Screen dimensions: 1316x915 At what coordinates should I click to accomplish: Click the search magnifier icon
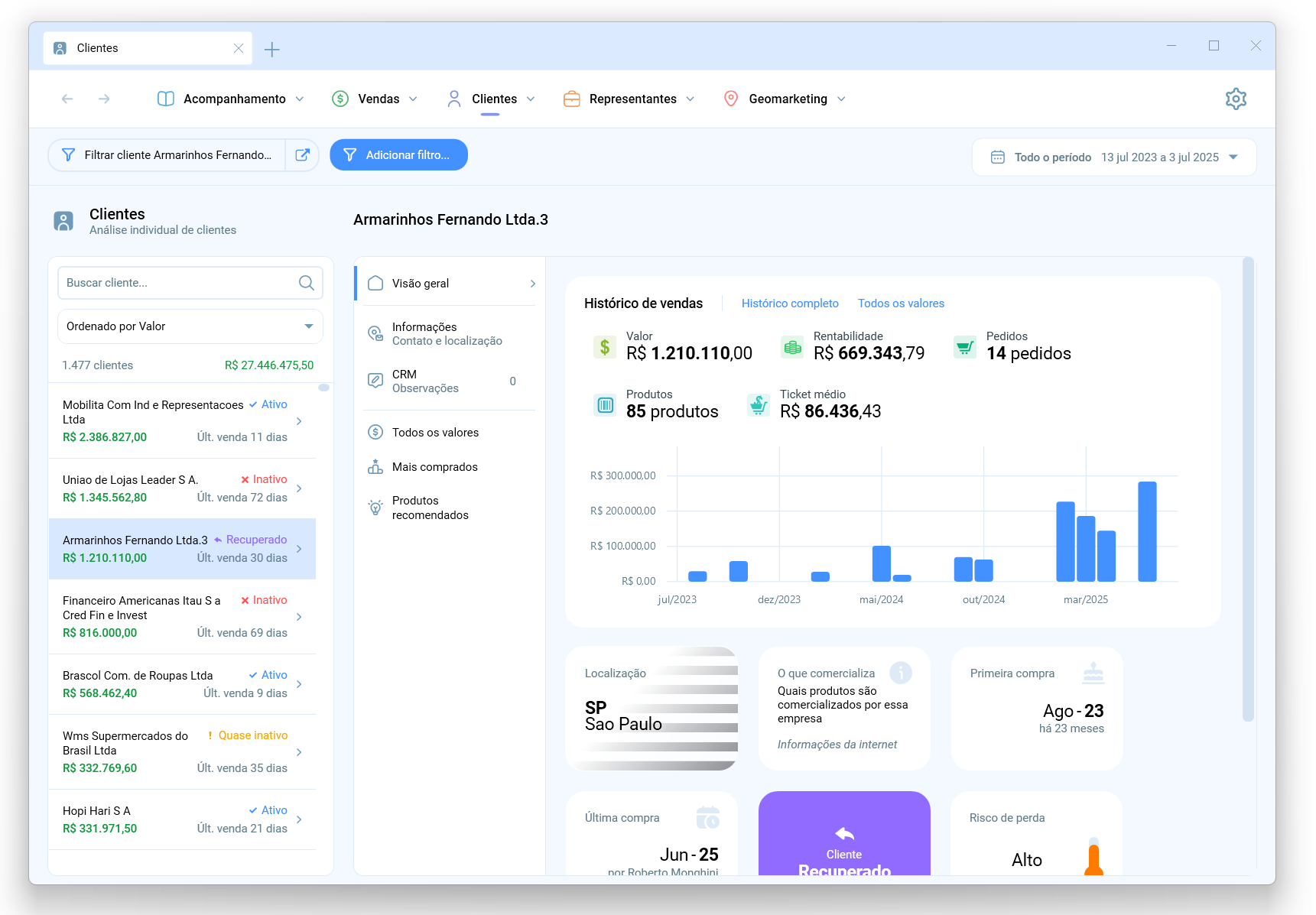[x=307, y=283]
